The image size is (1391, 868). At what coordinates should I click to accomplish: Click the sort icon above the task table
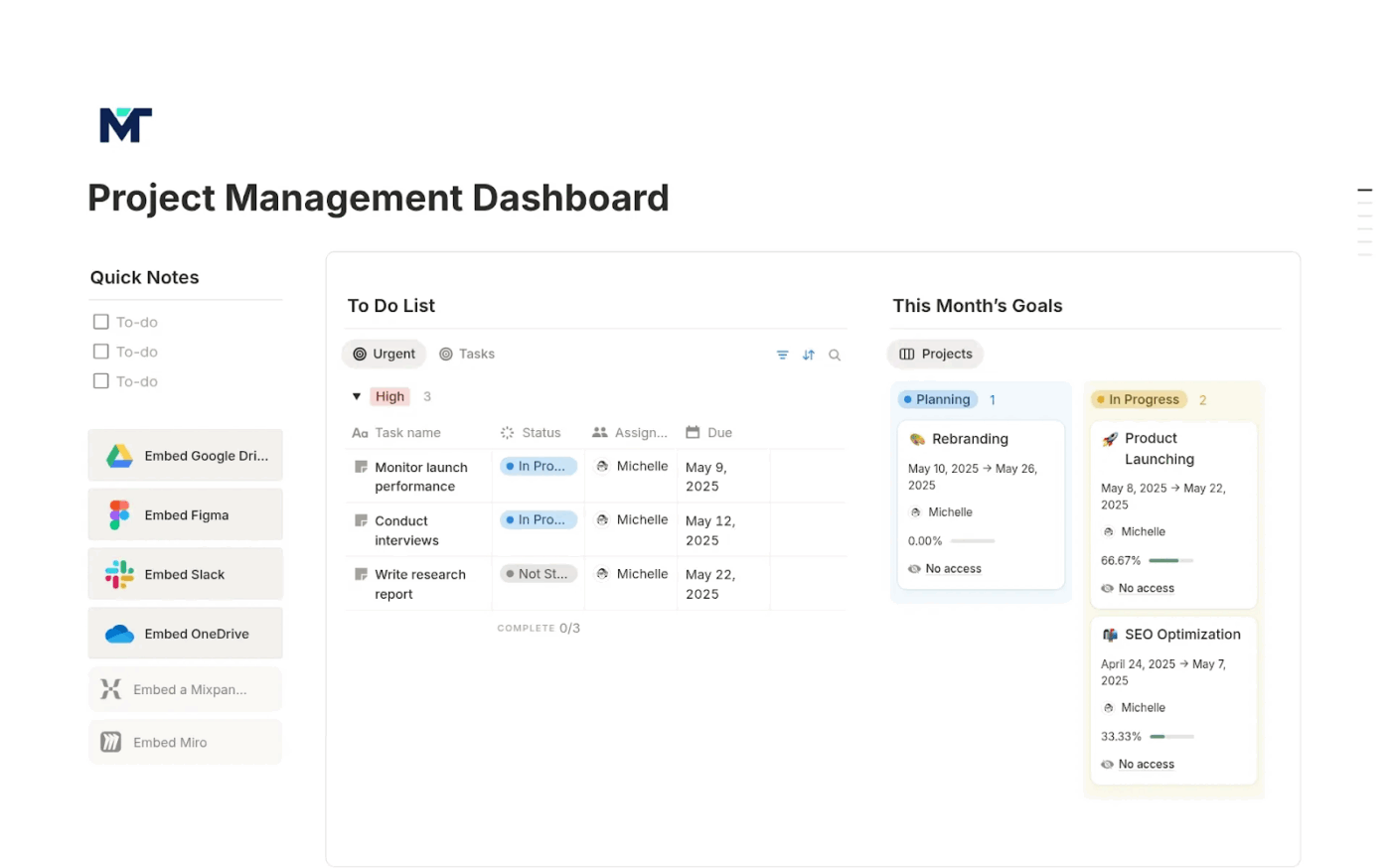coord(808,354)
